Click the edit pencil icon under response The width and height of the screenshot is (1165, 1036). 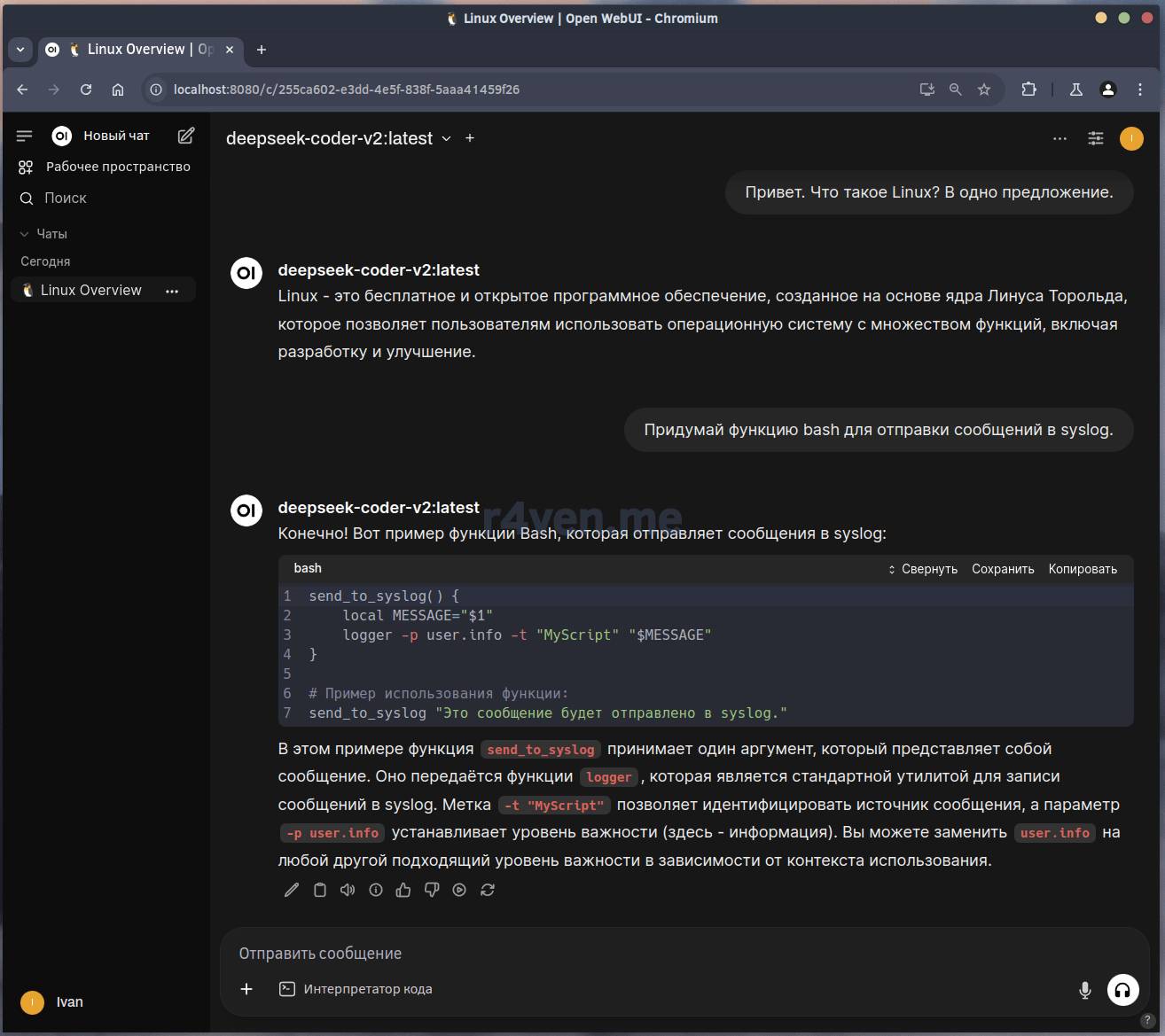click(x=292, y=890)
